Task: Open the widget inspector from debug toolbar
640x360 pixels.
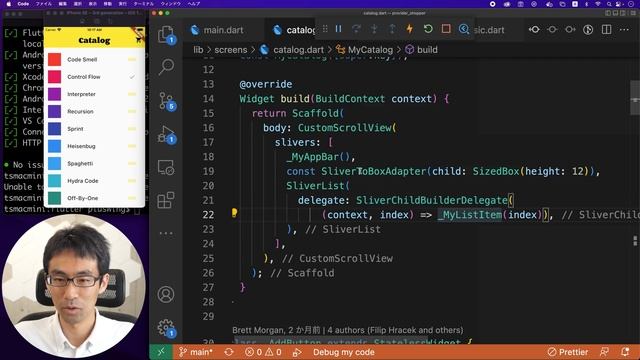Action: tap(464, 29)
